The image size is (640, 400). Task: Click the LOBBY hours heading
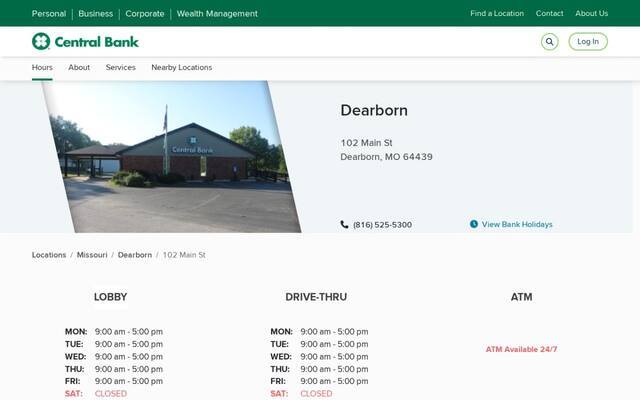111,297
